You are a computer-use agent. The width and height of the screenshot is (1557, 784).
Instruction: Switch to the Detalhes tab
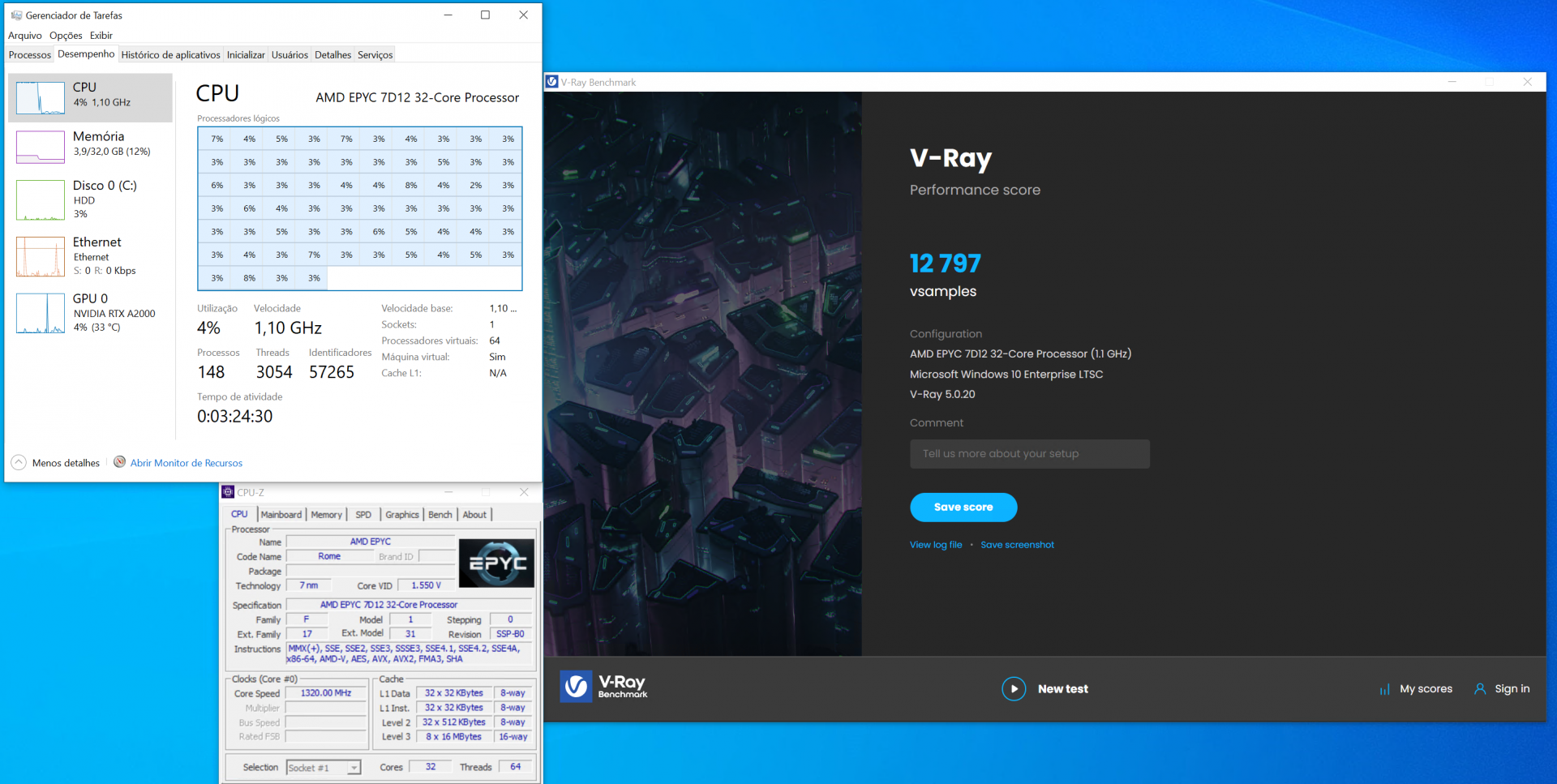[332, 55]
